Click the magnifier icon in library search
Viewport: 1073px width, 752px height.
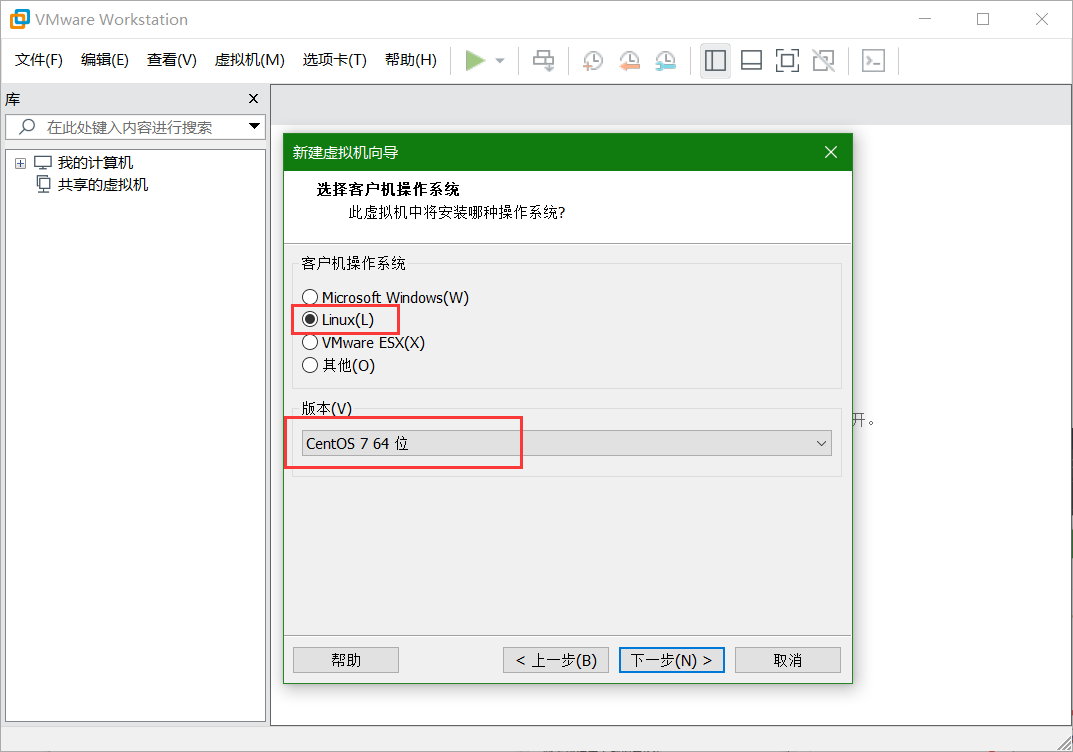click(x=27, y=127)
